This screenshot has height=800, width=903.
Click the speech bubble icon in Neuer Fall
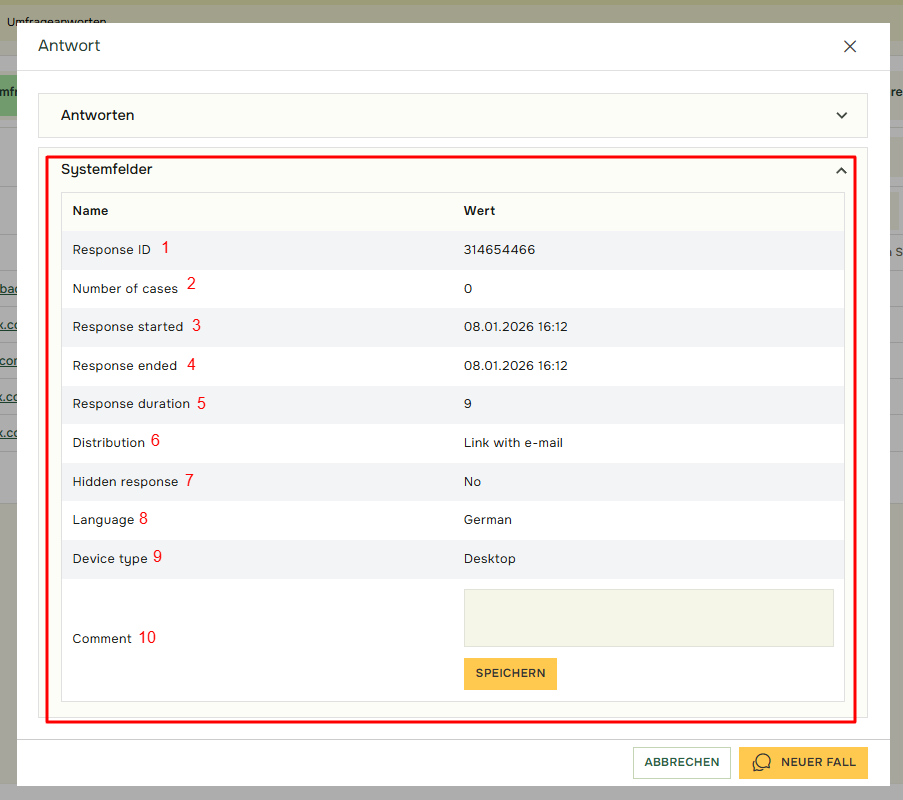point(762,762)
